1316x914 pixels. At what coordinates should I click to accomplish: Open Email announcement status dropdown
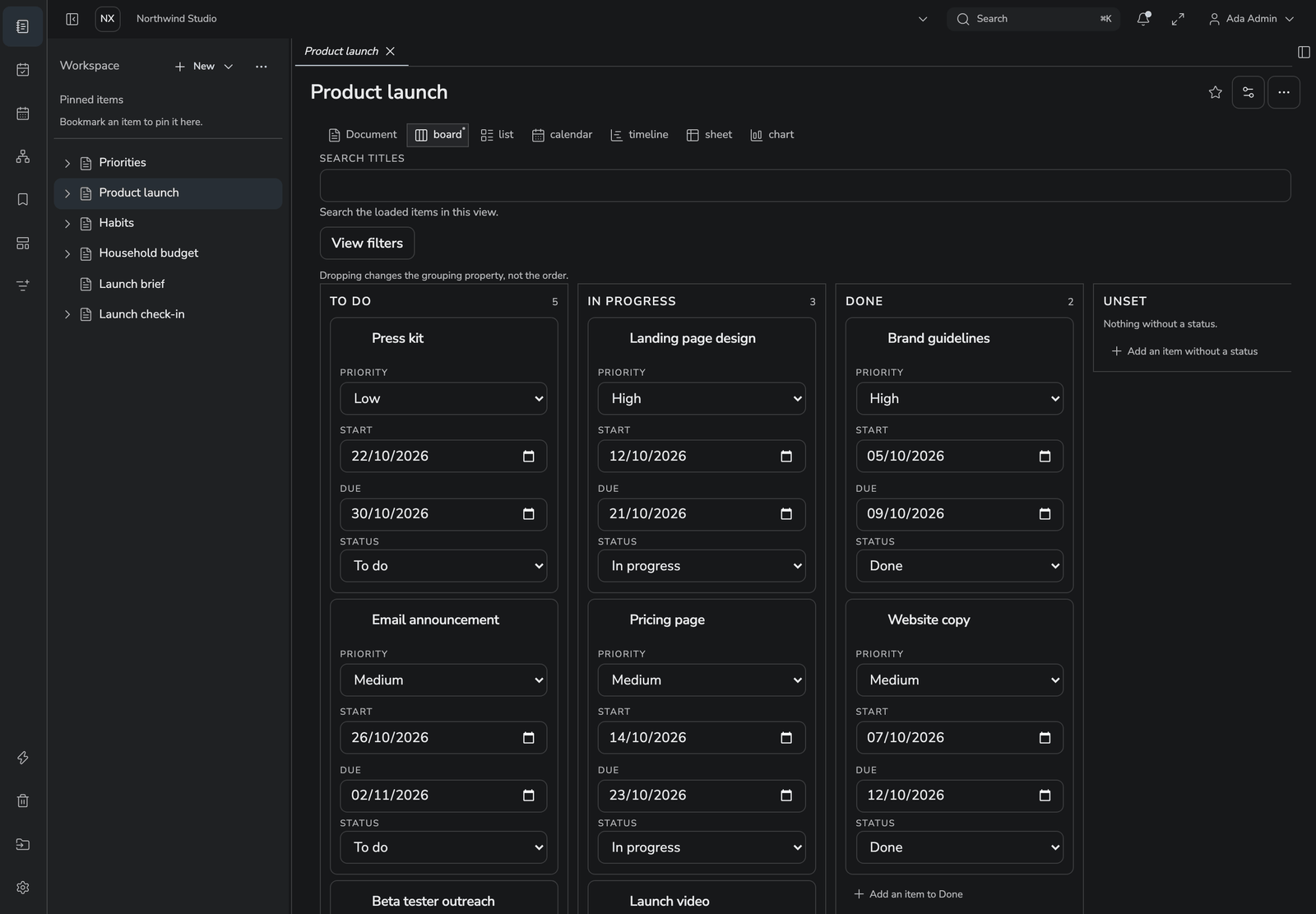click(x=443, y=847)
